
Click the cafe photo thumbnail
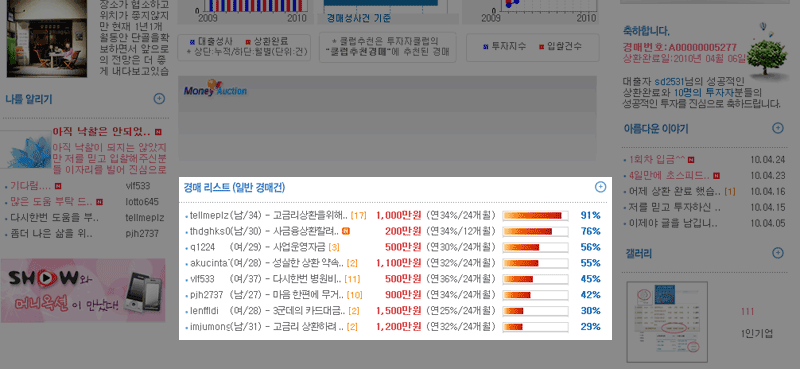click(x=47, y=39)
